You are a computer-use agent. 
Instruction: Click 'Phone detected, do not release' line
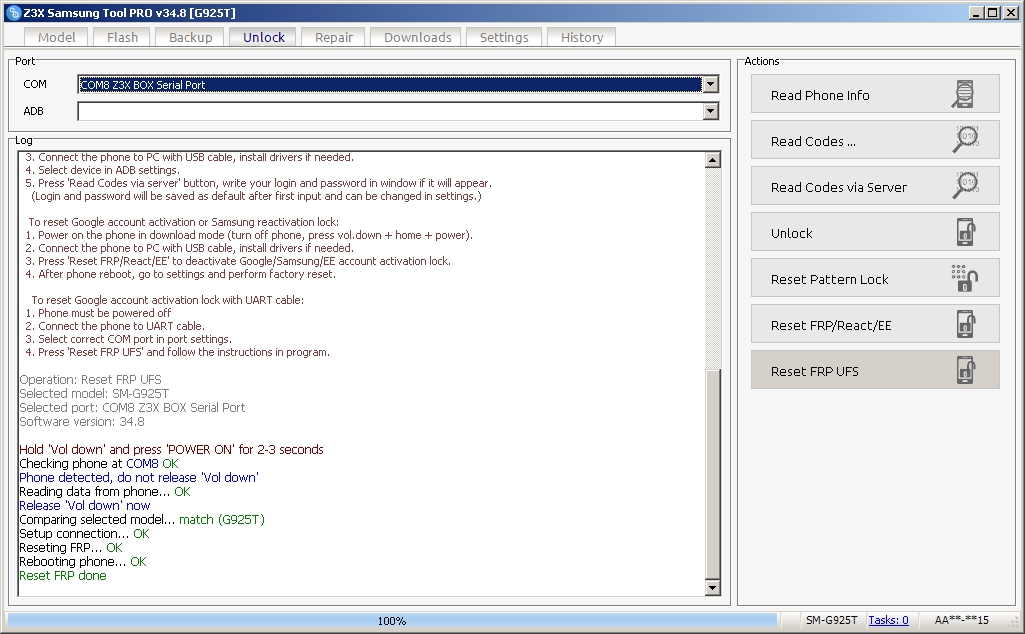[139, 478]
